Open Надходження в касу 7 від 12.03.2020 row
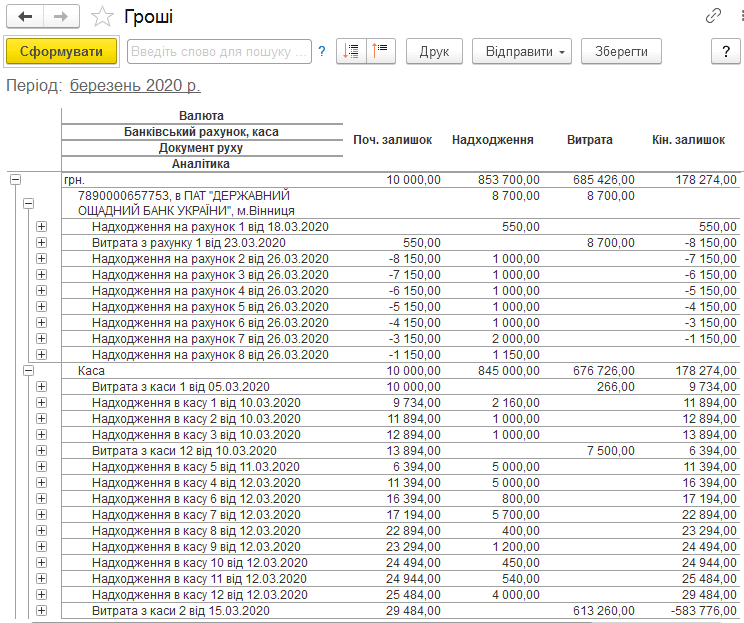Viewport: 744px width, 623px height. pyautogui.click(x=196, y=515)
